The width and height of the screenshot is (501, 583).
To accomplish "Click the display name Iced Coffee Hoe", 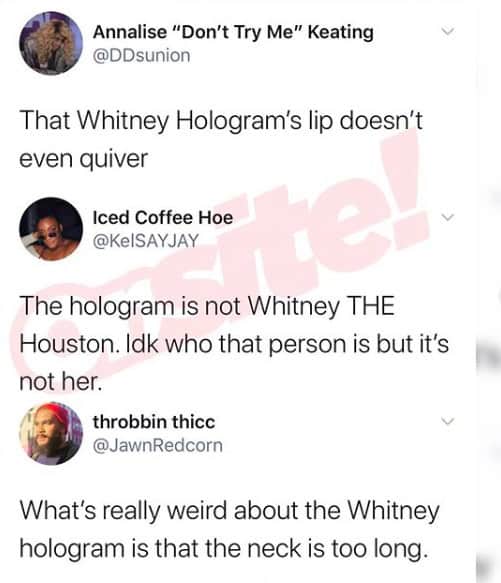I will pyautogui.click(x=163, y=218).
